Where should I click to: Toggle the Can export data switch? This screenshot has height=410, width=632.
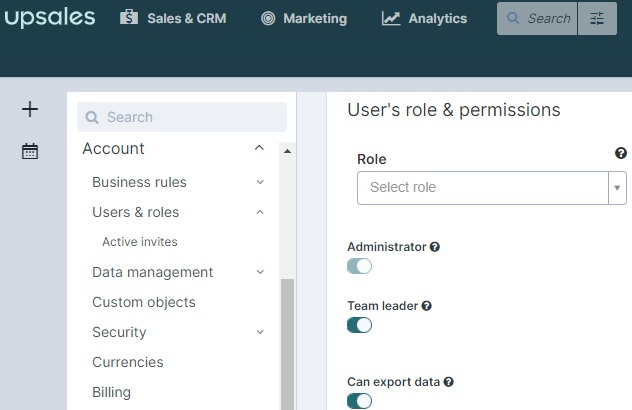[359, 401]
